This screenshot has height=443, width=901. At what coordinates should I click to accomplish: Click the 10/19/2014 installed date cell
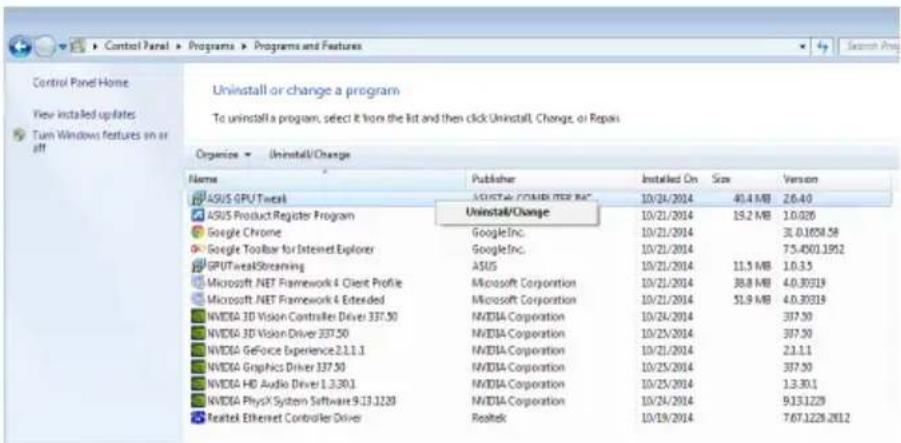coord(667,418)
